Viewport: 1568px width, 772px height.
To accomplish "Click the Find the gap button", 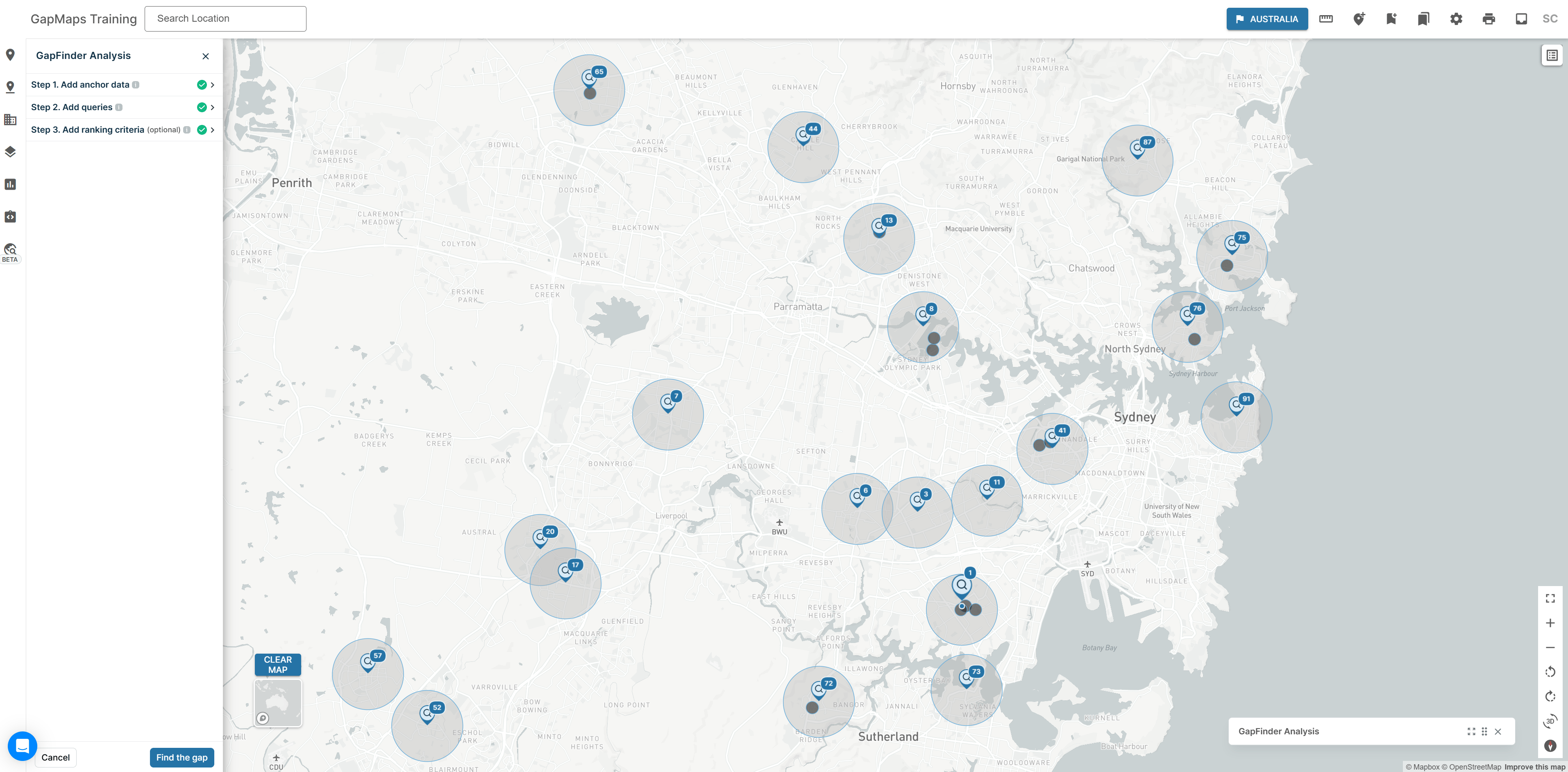I will pos(182,757).
